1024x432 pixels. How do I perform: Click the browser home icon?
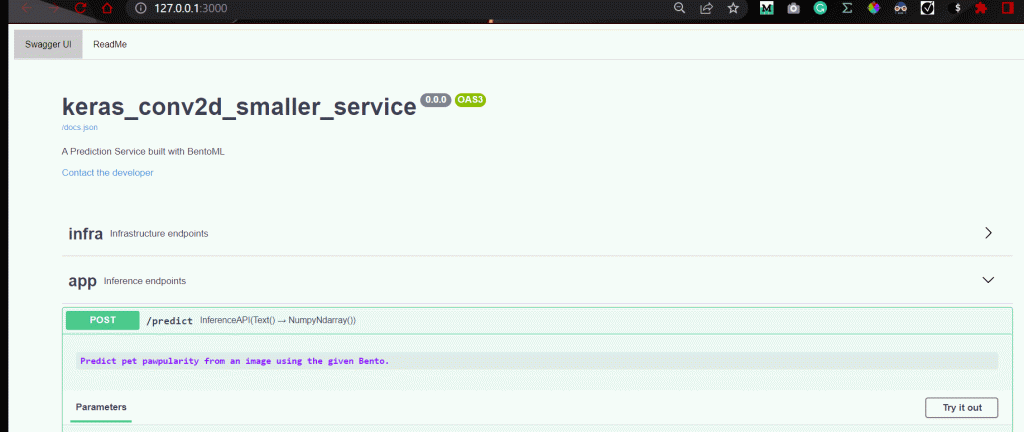(x=106, y=8)
